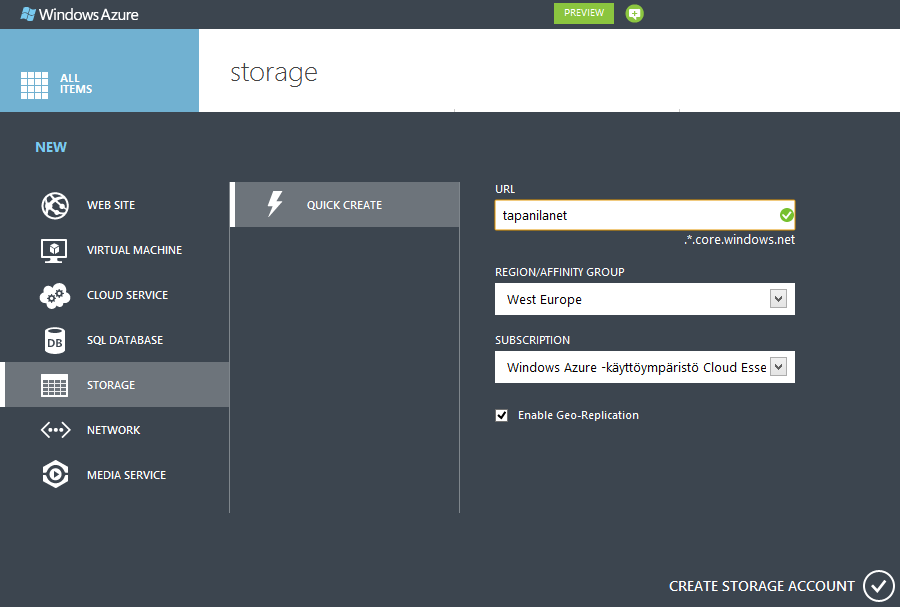900x607 pixels.
Task: Open the Region/Affinity Group dropdown arrow
Action: point(778,299)
